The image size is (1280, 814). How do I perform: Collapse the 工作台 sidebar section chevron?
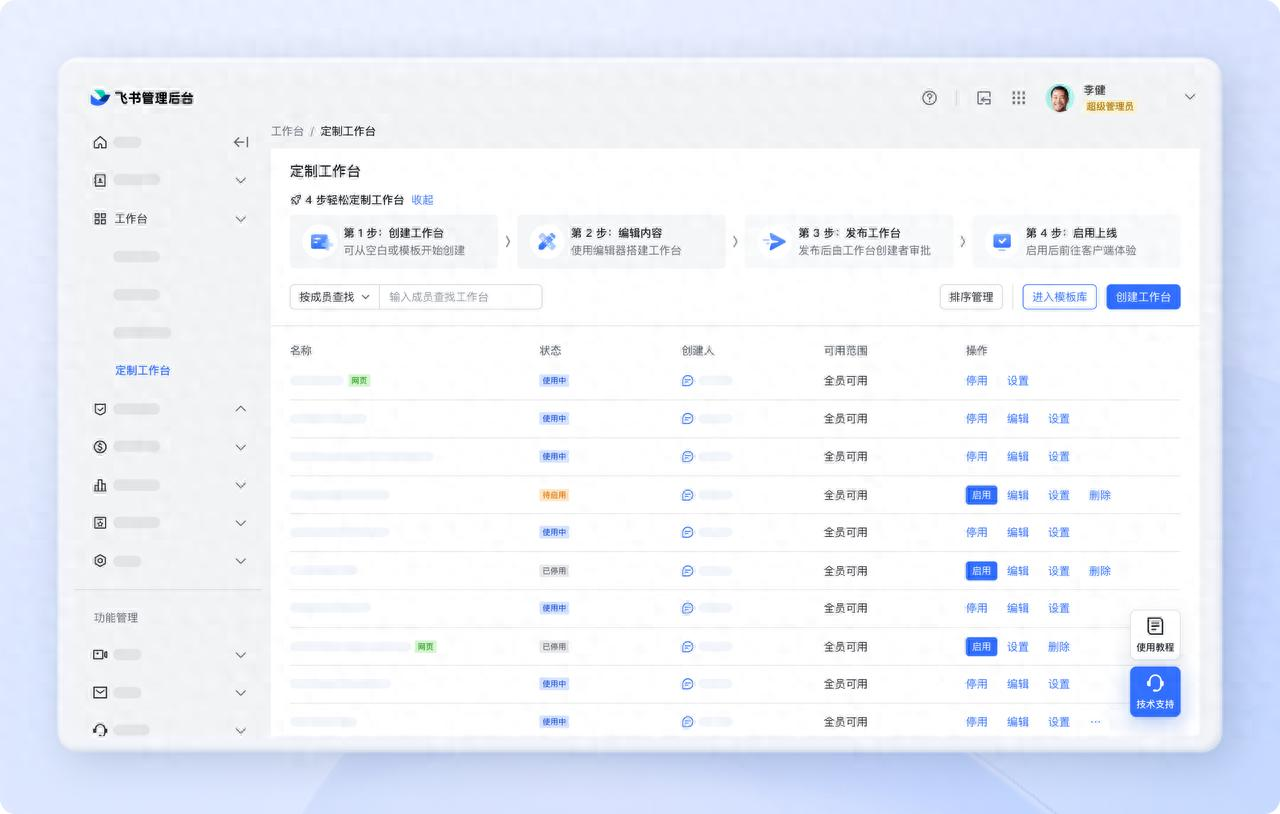(x=240, y=219)
